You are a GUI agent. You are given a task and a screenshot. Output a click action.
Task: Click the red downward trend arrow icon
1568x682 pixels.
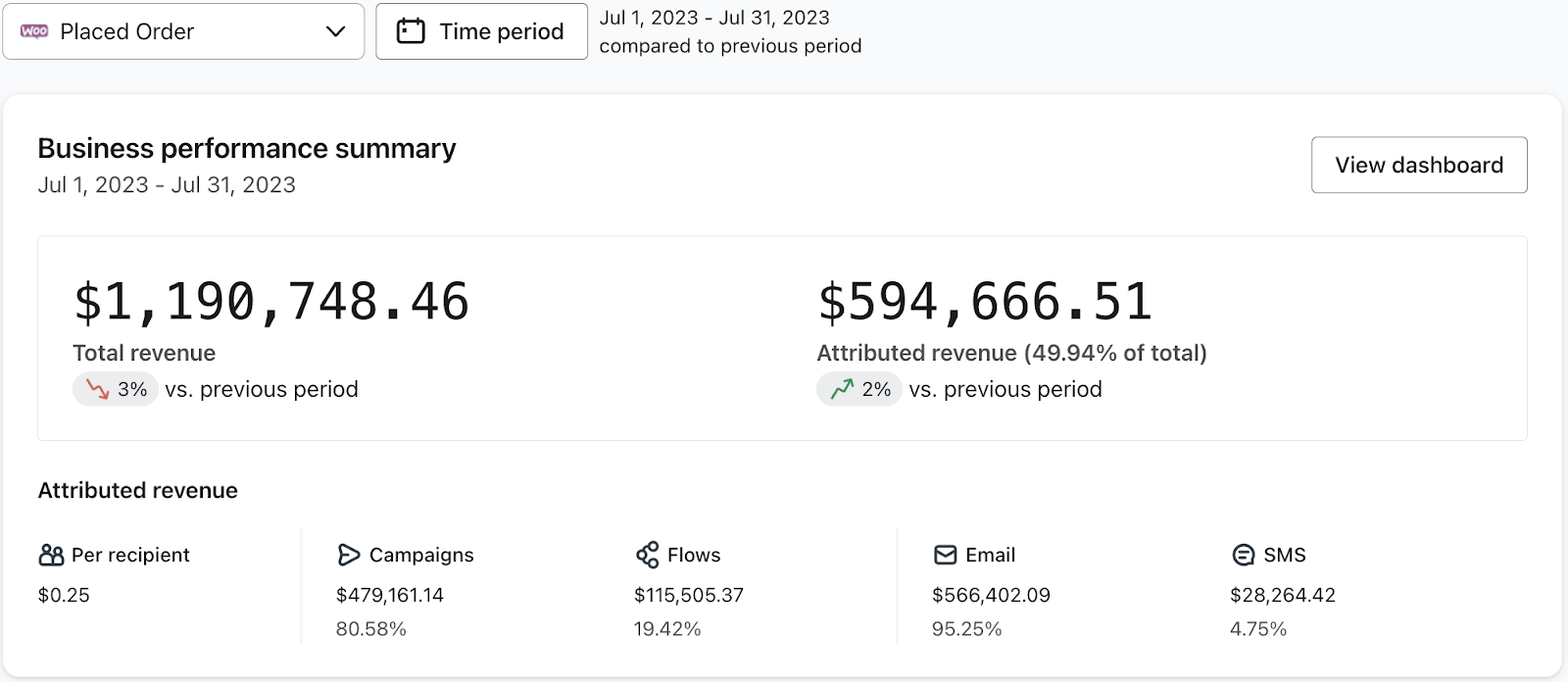click(x=97, y=389)
